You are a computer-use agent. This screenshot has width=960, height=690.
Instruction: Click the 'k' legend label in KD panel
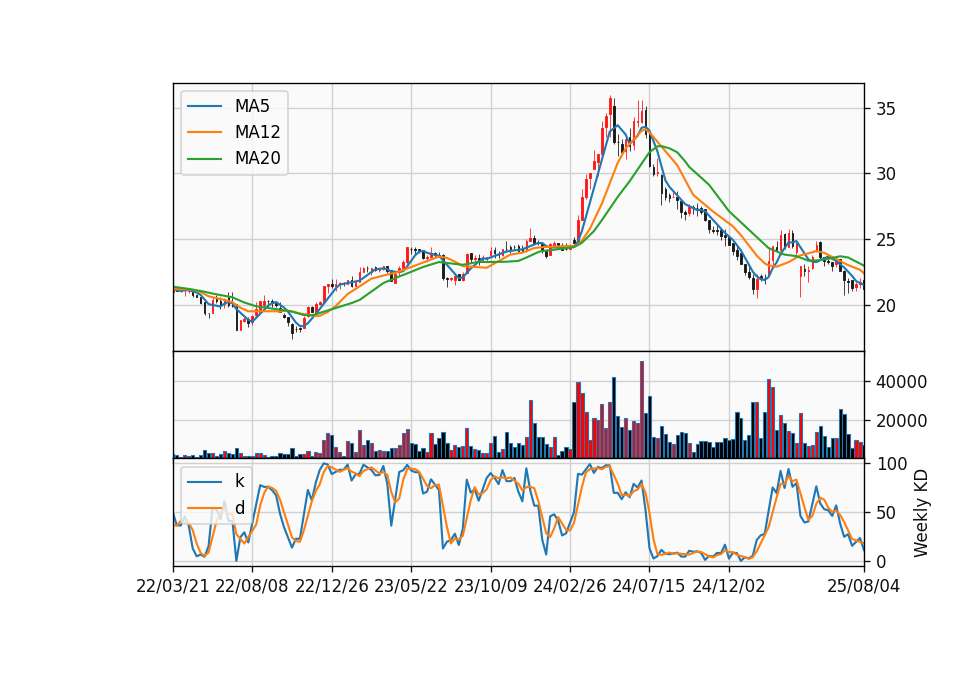[240, 481]
